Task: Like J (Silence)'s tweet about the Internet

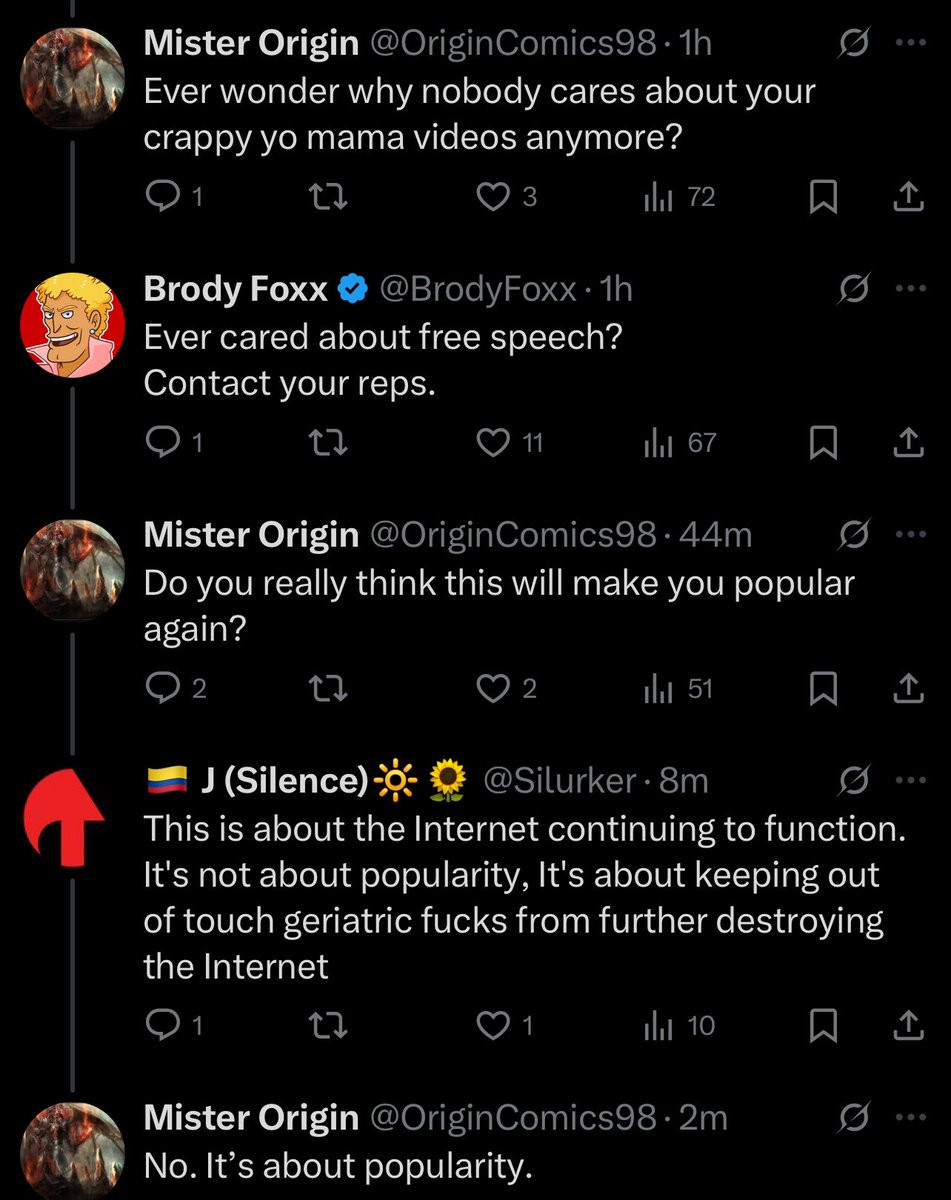Action: click(492, 1025)
